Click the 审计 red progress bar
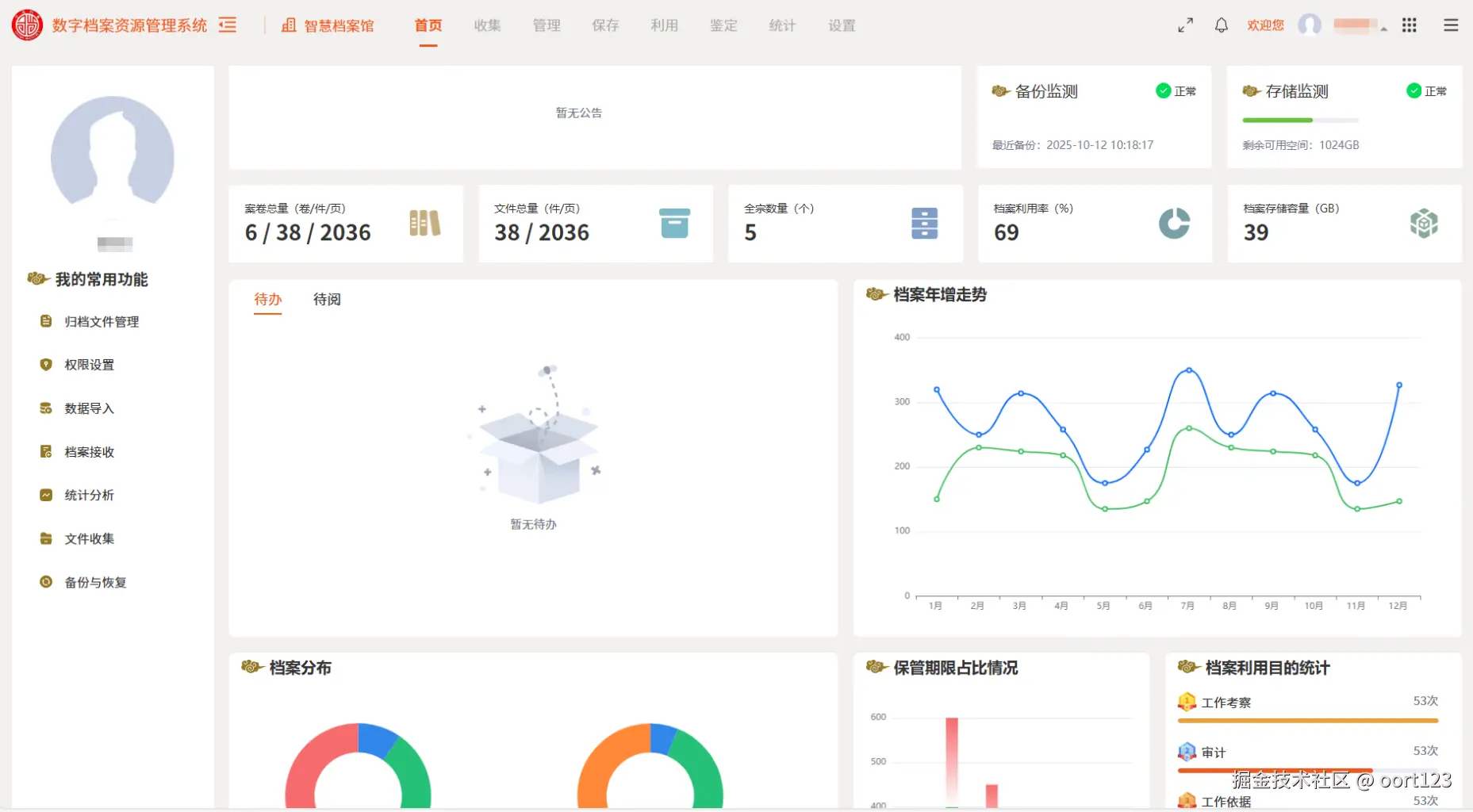The height and width of the screenshot is (812, 1473). coord(1275,770)
